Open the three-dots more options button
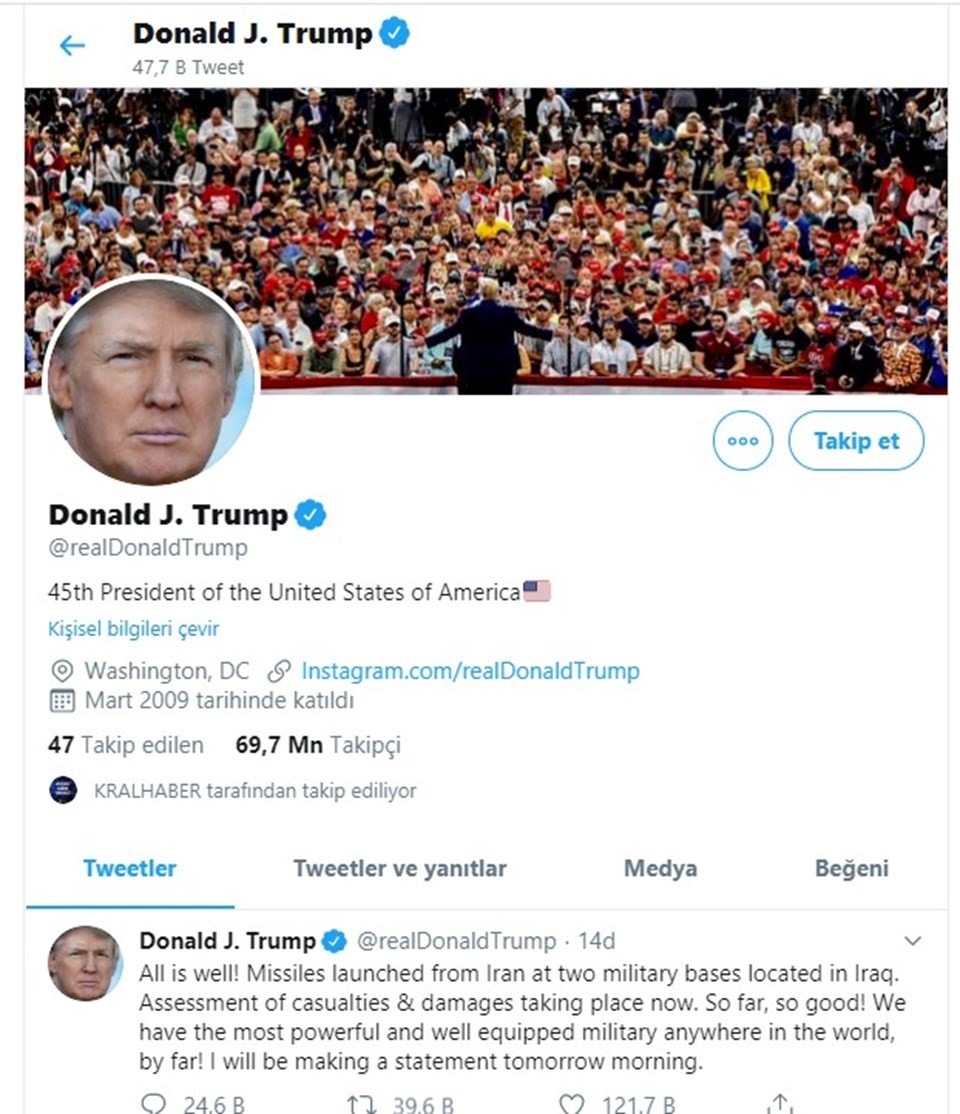Viewport: 960px width, 1114px height. pyautogui.click(x=743, y=440)
